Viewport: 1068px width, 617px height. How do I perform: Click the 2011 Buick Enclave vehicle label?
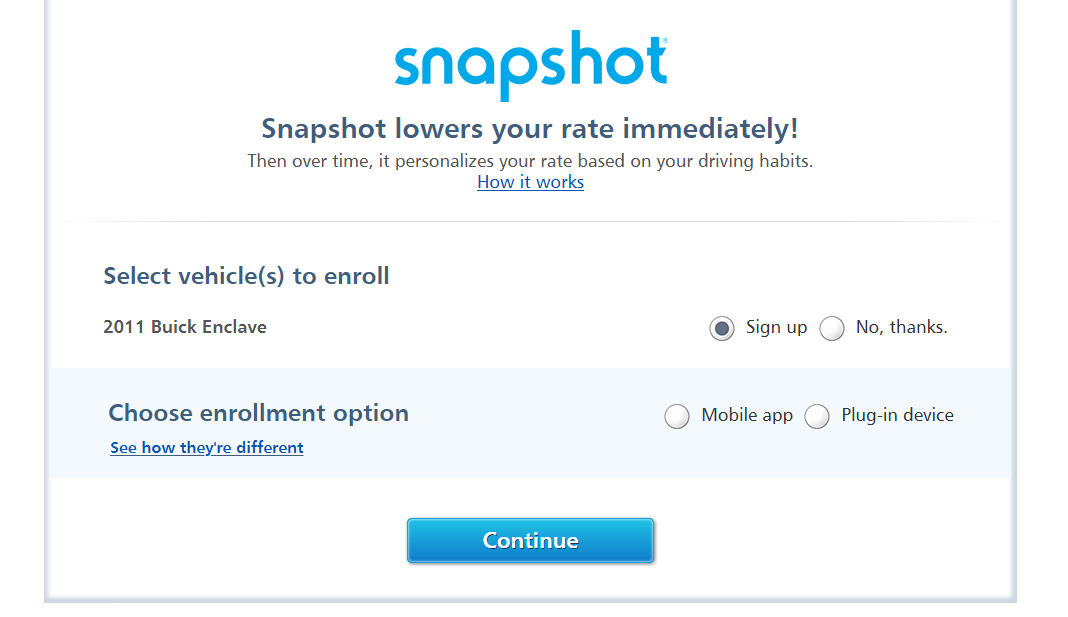click(x=185, y=327)
